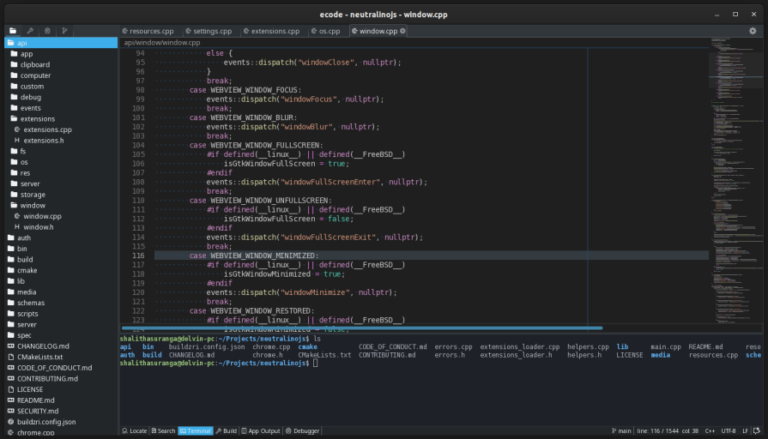This screenshot has width=768, height=439.
Task: Open the git source control sidebar tab
Action: point(64,31)
